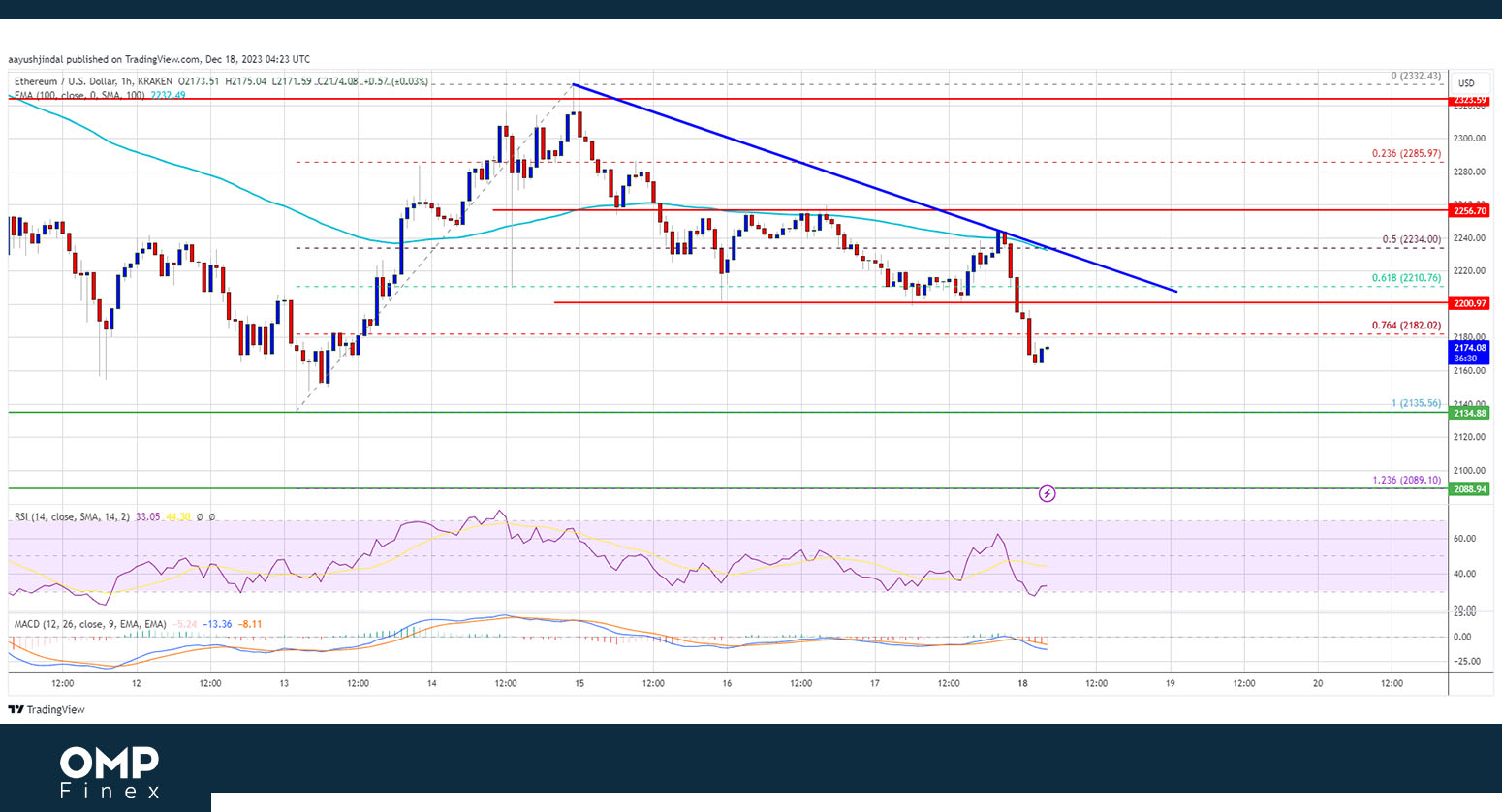Select the green 2088.94 price level tag

pyautogui.click(x=1469, y=489)
